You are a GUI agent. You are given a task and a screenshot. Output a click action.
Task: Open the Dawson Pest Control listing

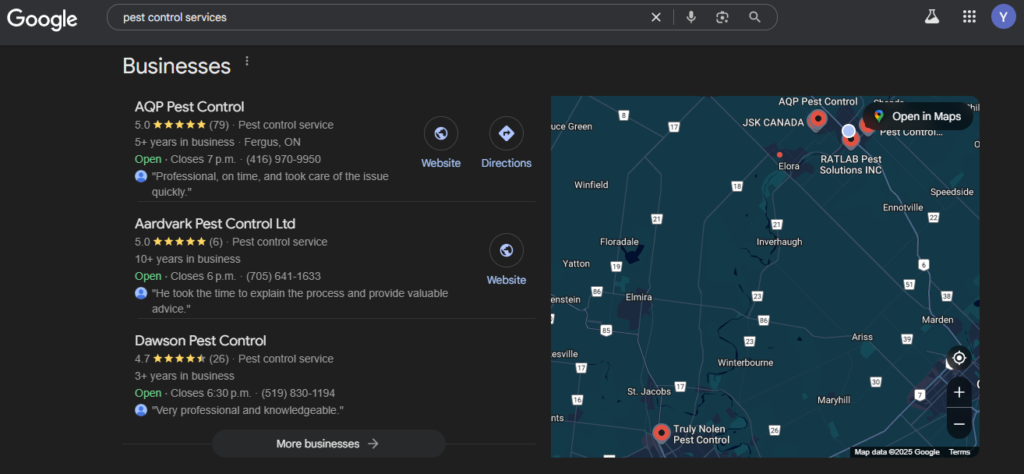(200, 340)
